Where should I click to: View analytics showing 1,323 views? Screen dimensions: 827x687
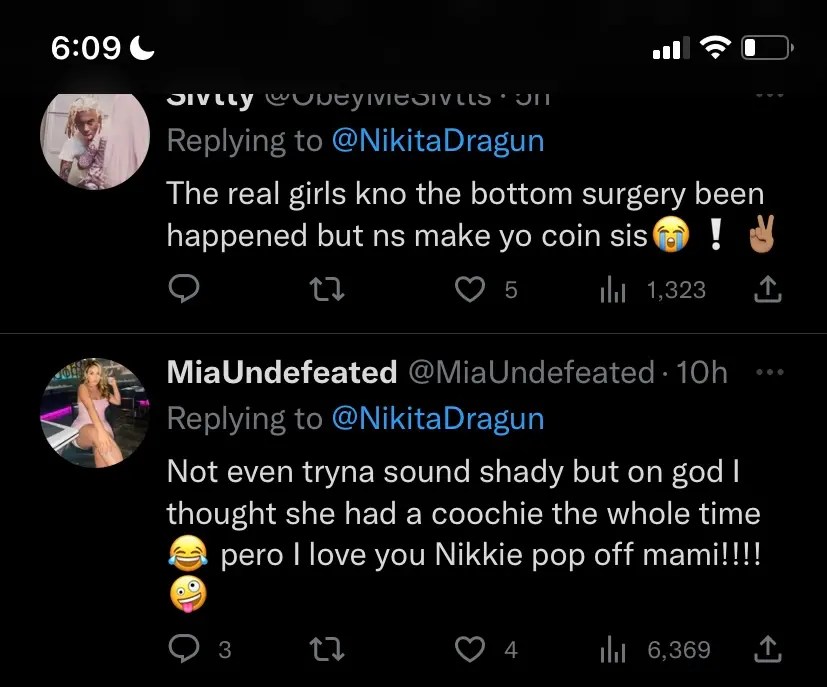611,290
